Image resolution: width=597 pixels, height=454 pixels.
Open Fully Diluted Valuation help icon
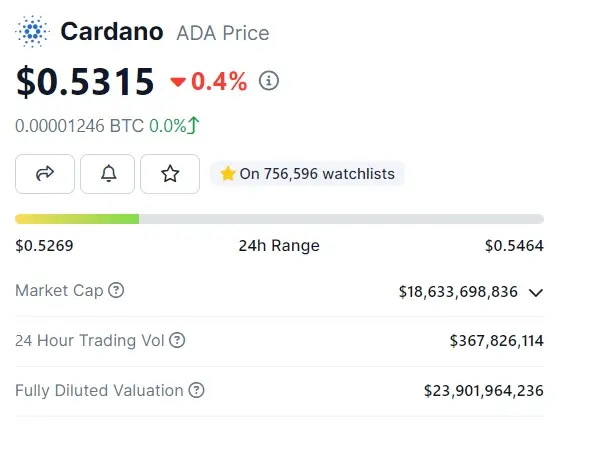[197, 390]
